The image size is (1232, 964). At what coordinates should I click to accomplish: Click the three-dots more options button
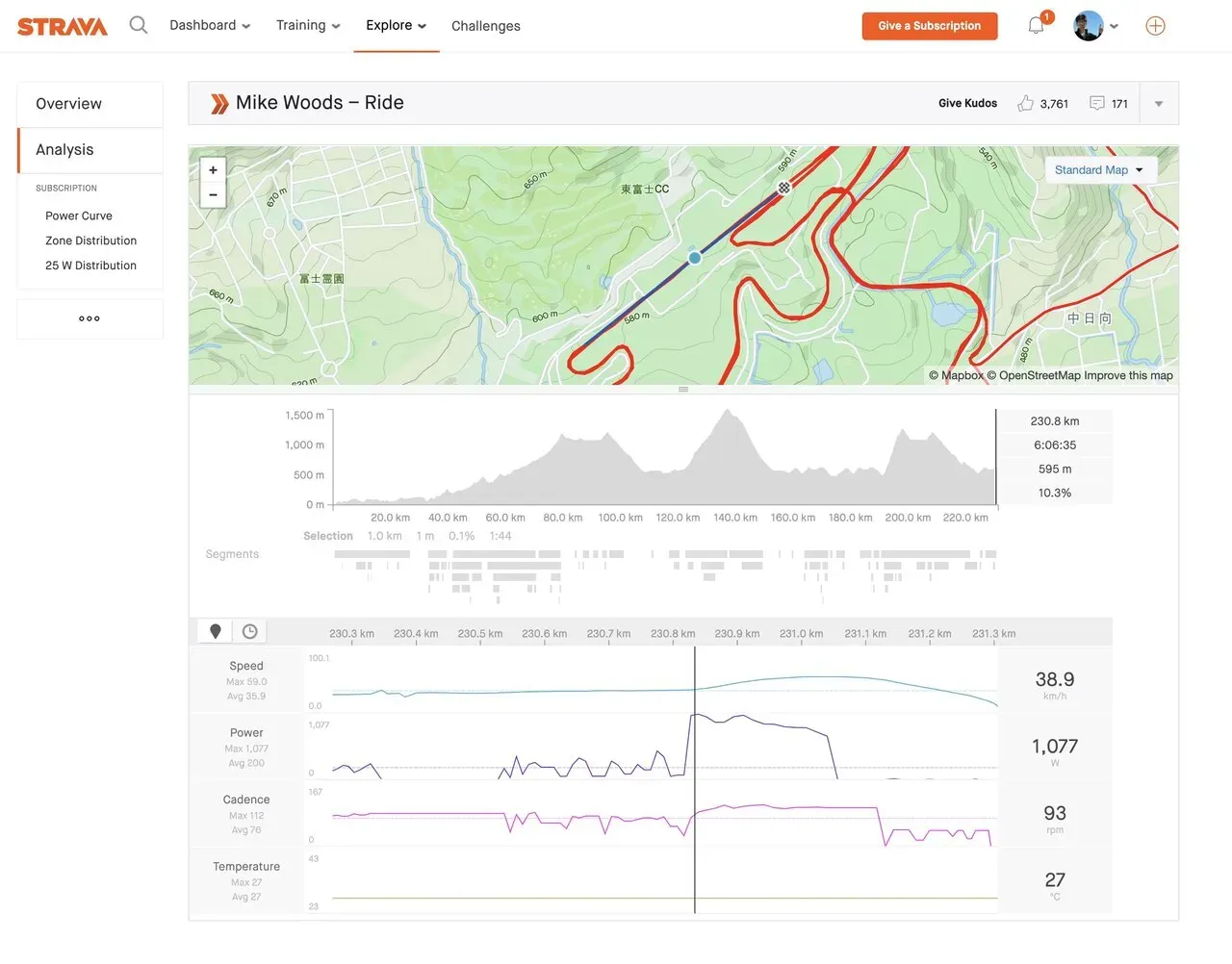(x=90, y=318)
